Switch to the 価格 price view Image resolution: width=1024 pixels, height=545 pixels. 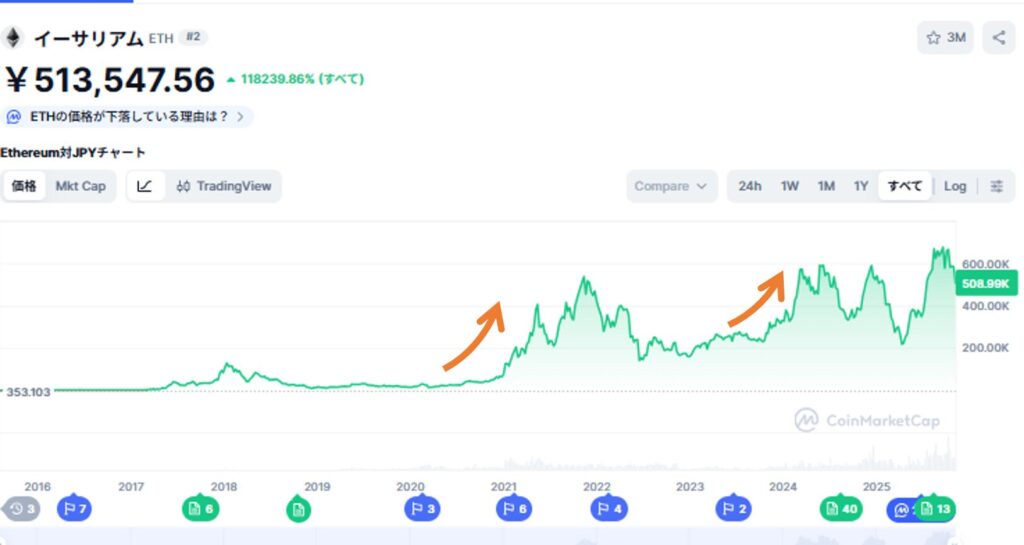25,186
